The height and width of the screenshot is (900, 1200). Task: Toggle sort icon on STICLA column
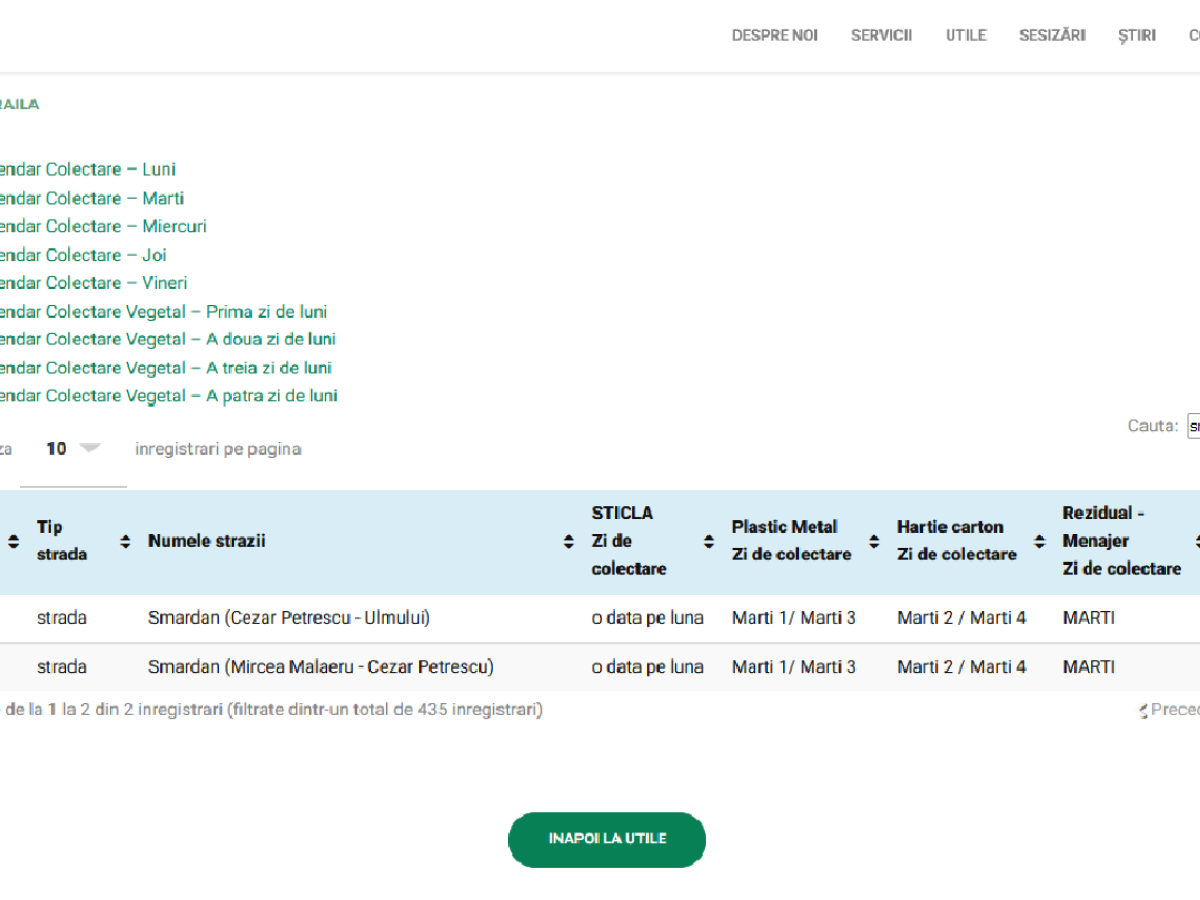pyautogui.click(x=709, y=541)
